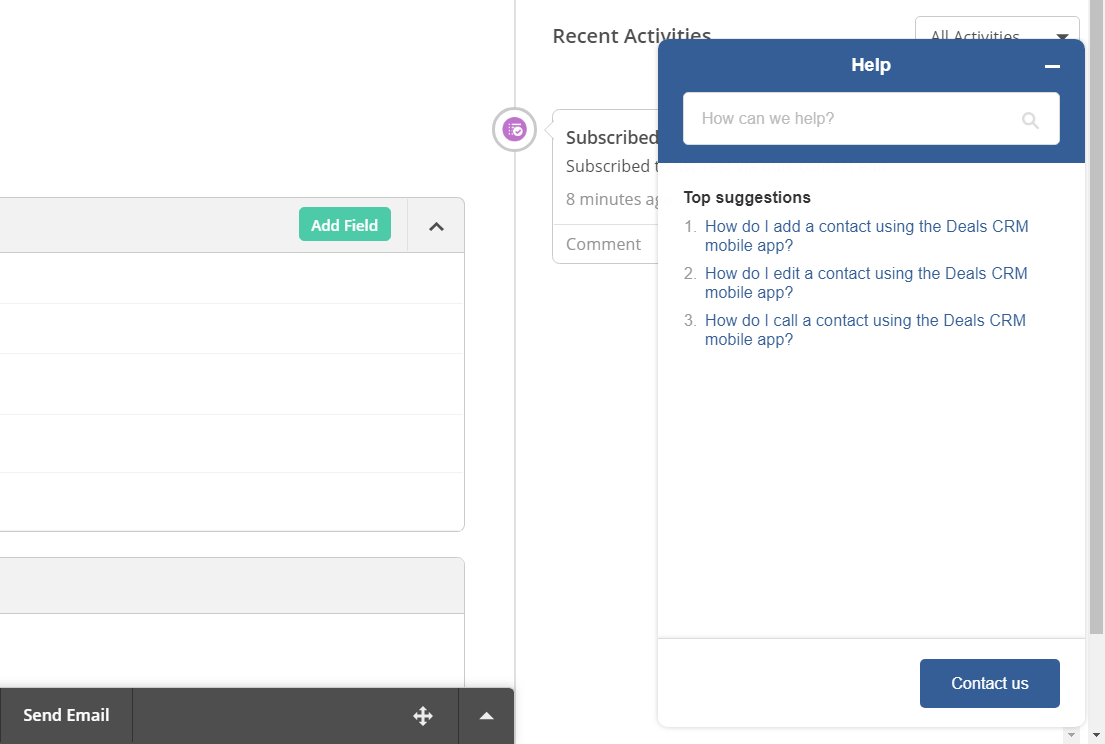Click the Subscribed activity timeline icon

pyautogui.click(x=514, y=130)
